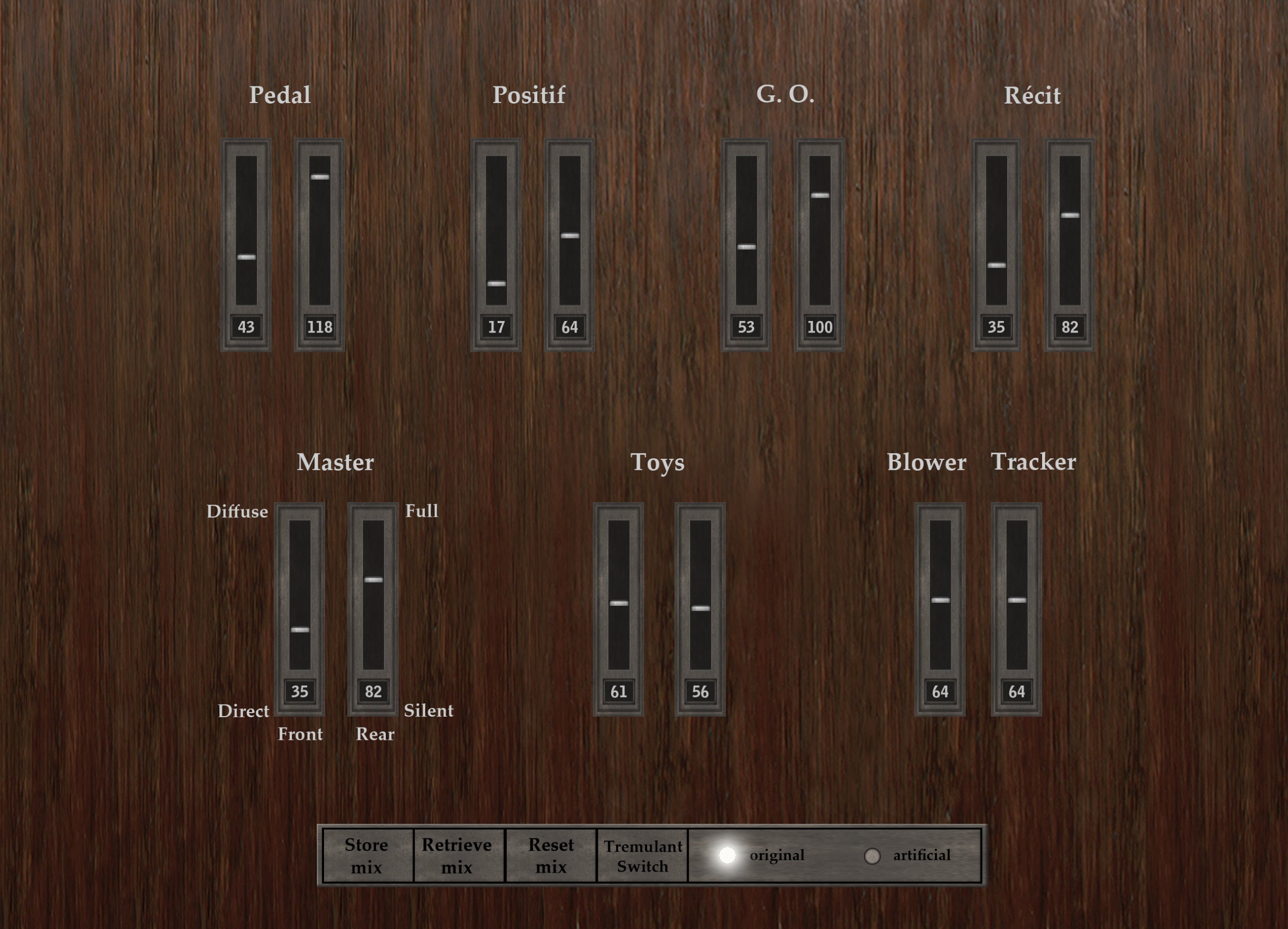The image size is (1288, 929).
Task: Click the Pedal slider handle at 118
Action: pos(320,177)
